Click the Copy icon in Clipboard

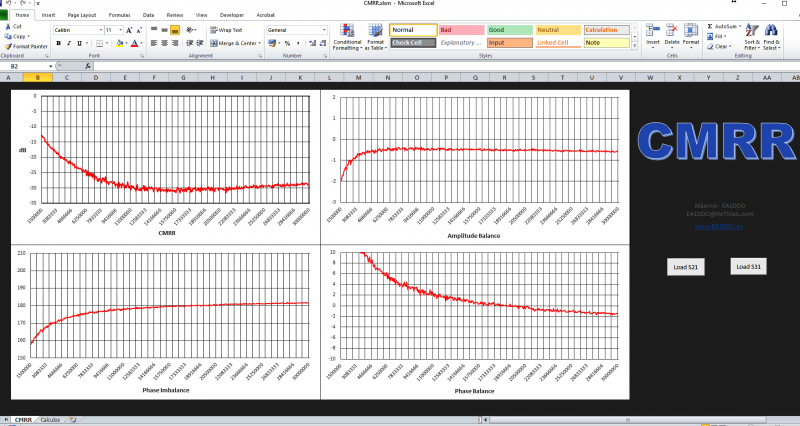tap(8, 36)
